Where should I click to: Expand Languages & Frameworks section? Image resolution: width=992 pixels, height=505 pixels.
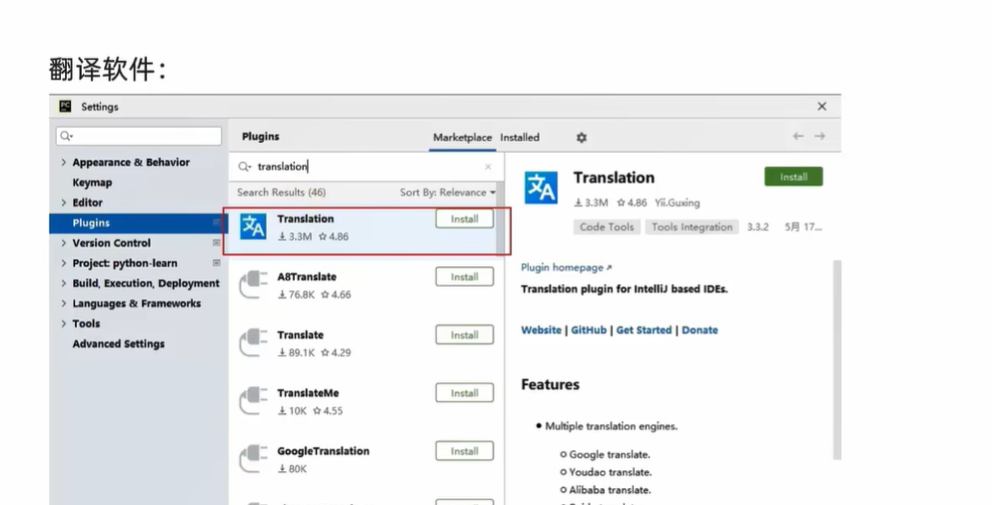click(63, 304)
